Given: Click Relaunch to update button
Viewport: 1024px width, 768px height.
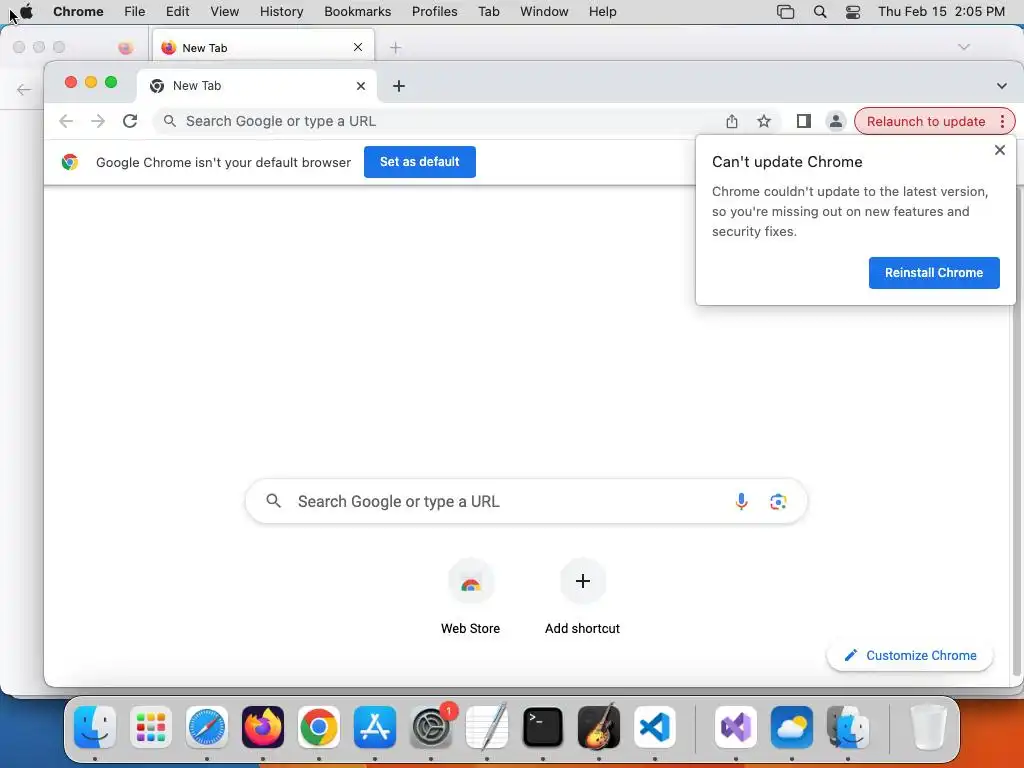Looking at the screenshot, I should click(925, 121).
